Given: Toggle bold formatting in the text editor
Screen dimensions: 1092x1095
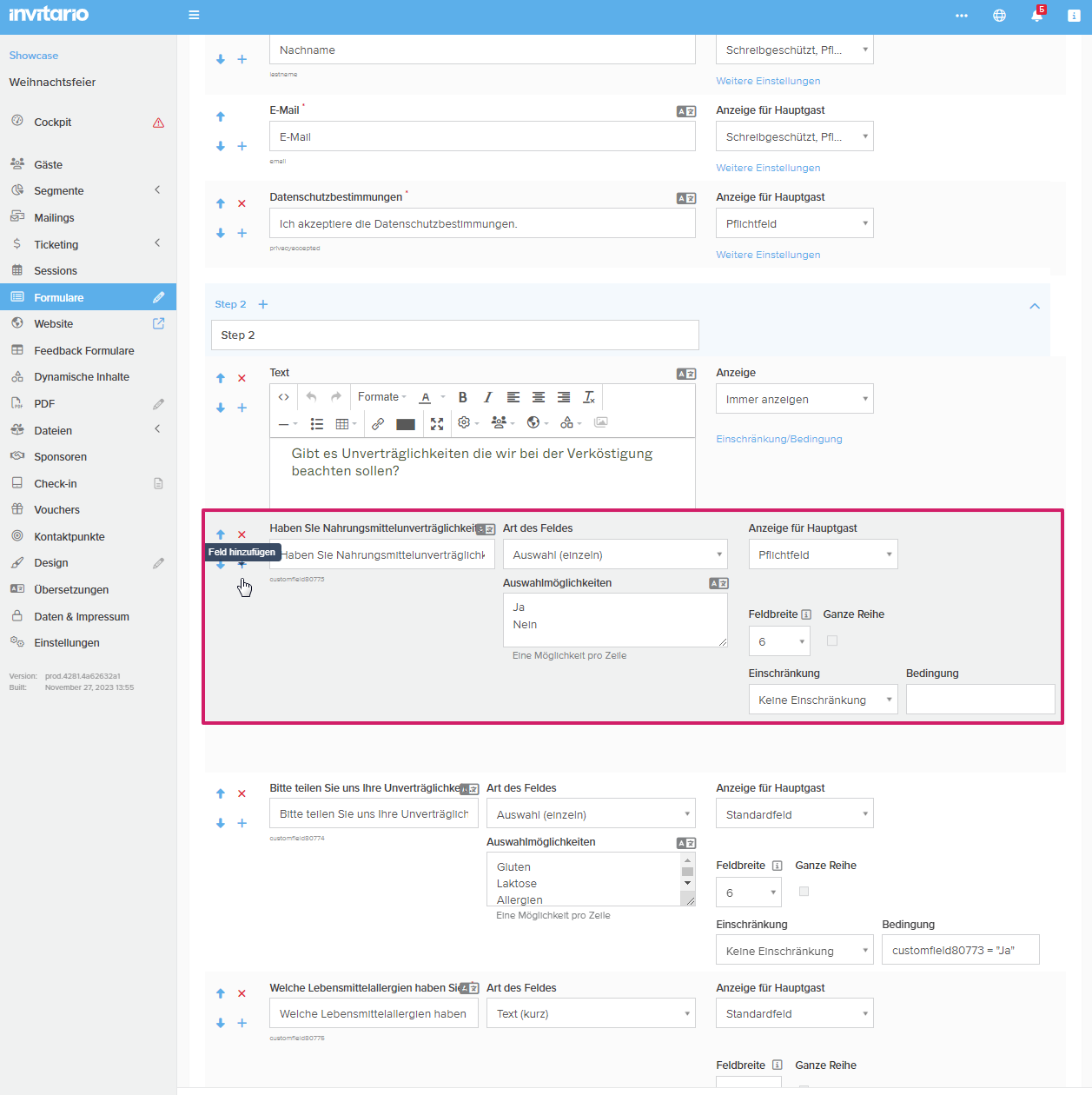Looking at the screenshot, I should pos(463,397).
